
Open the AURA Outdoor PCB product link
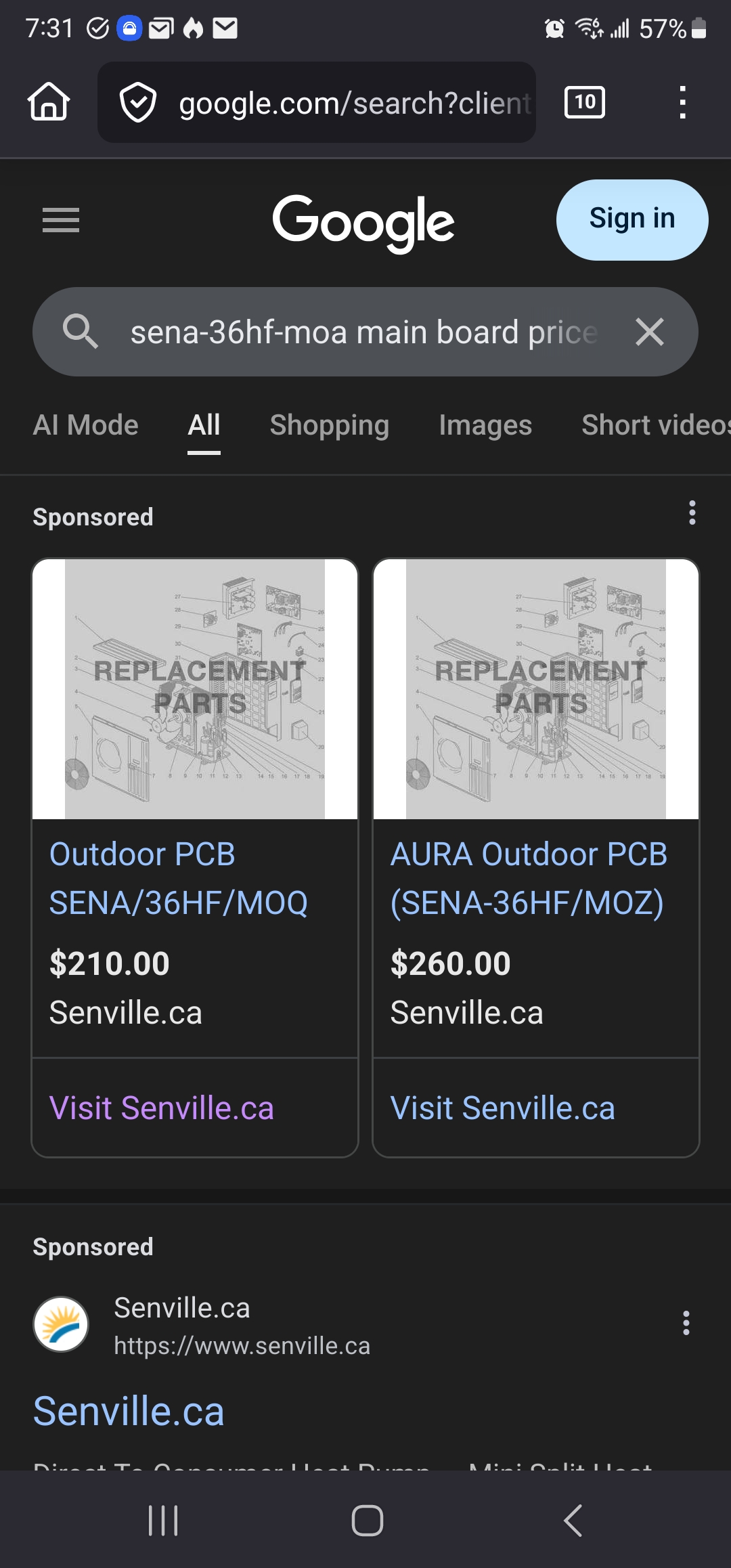click(529, 878)
